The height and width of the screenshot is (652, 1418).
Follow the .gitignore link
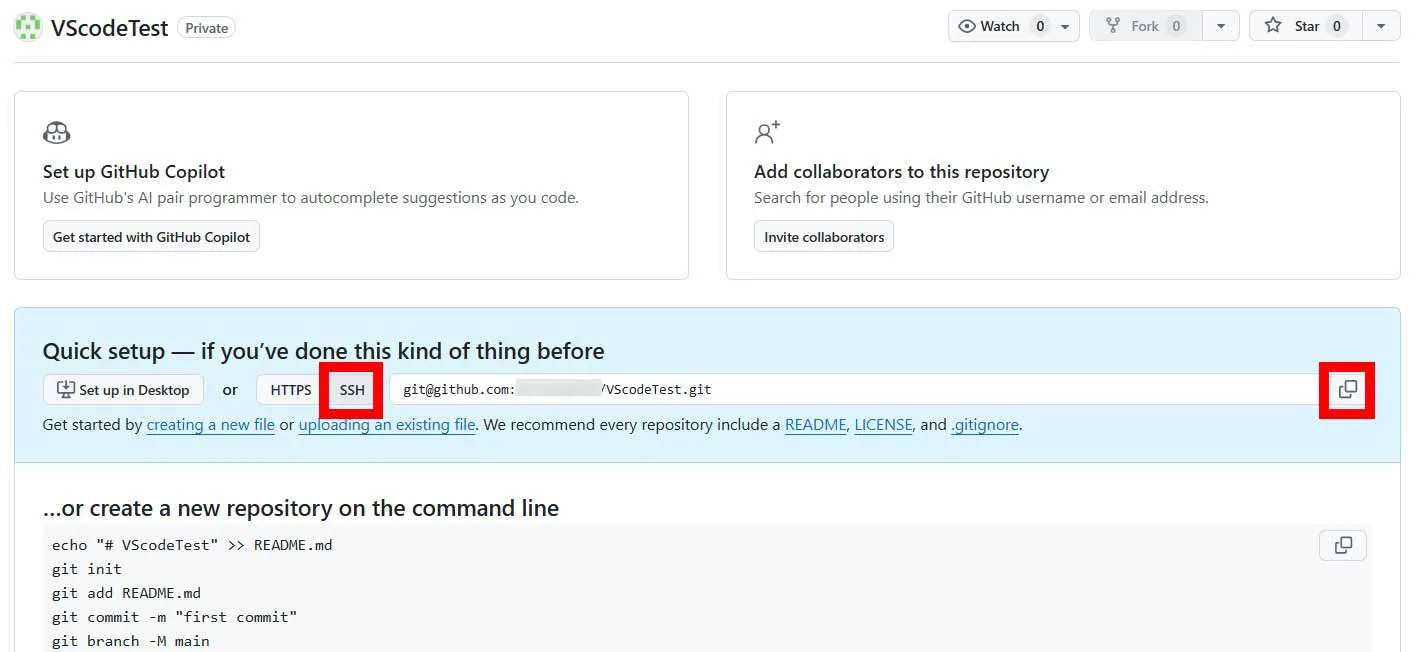984,425
